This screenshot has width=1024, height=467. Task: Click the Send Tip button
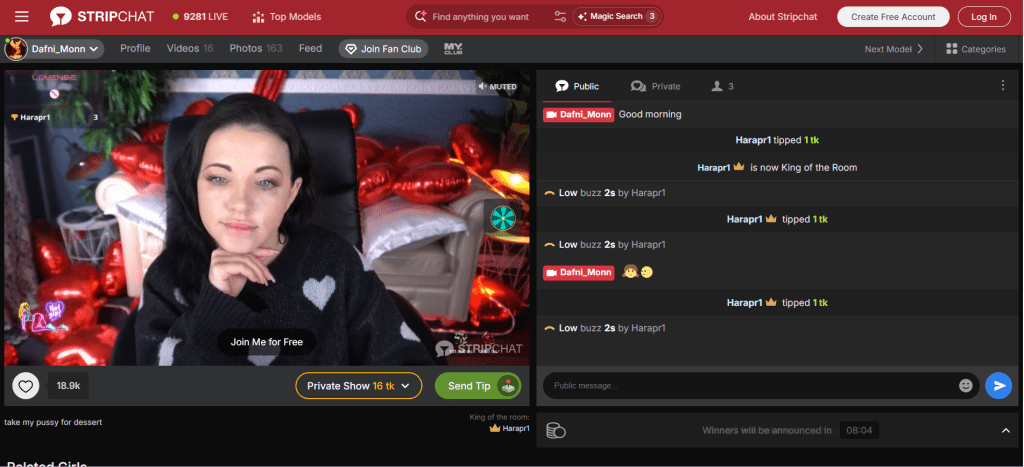tap(478, 386)
